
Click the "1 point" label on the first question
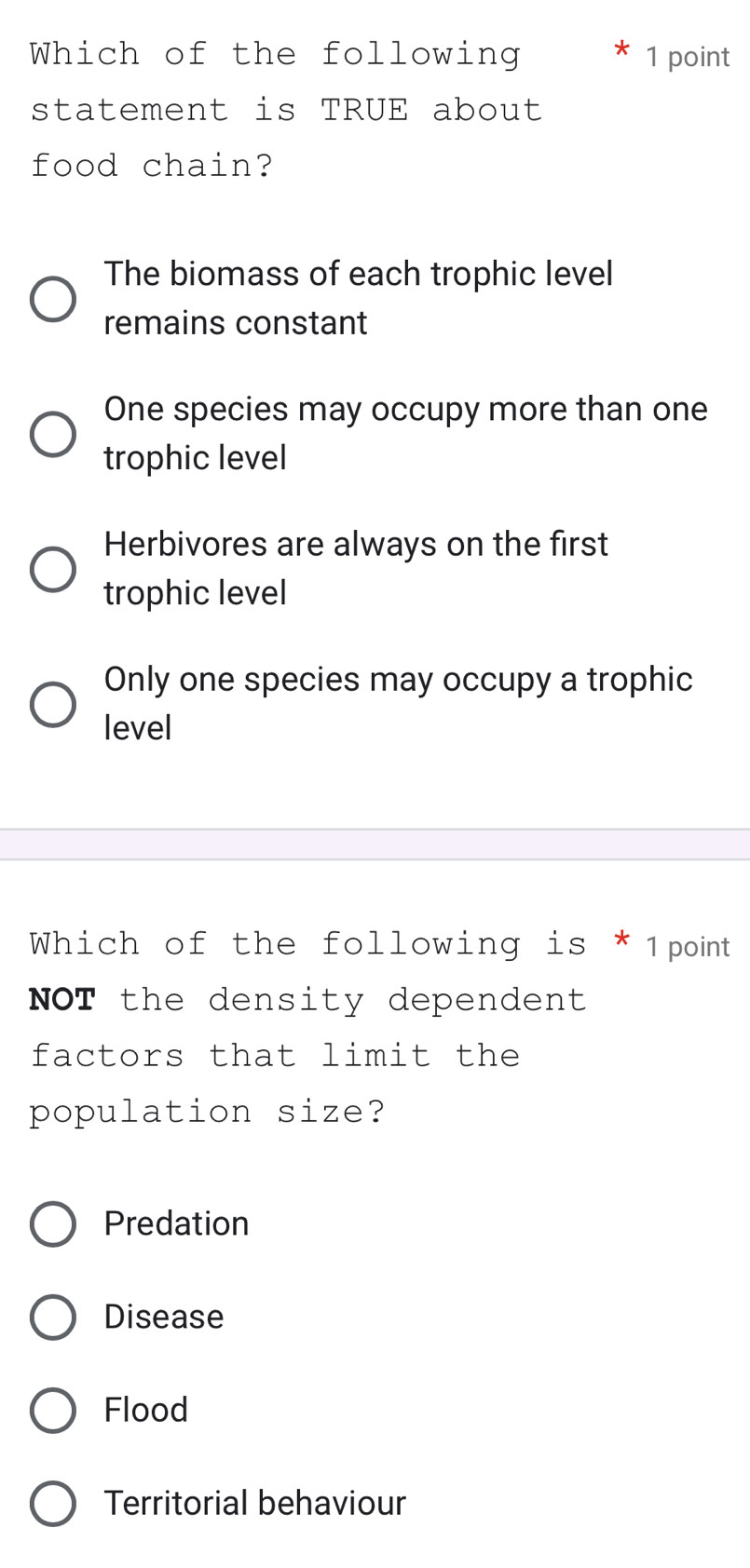click(686, 58)
